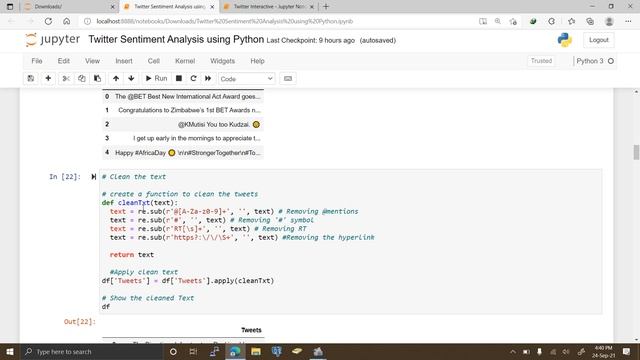Open the Help menu

coord(258,61)
